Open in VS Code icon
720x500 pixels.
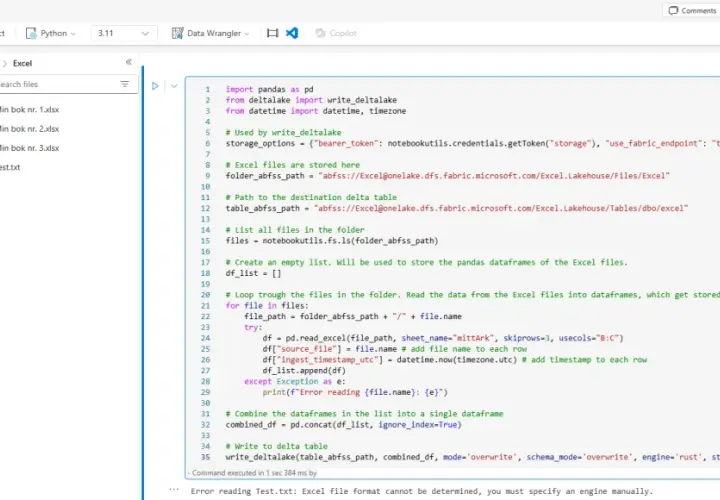point(292,33)
